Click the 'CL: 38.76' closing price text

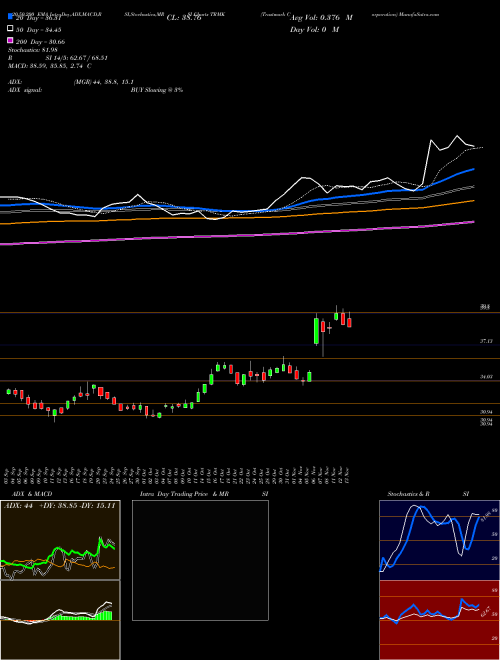[x=184, y=18]
